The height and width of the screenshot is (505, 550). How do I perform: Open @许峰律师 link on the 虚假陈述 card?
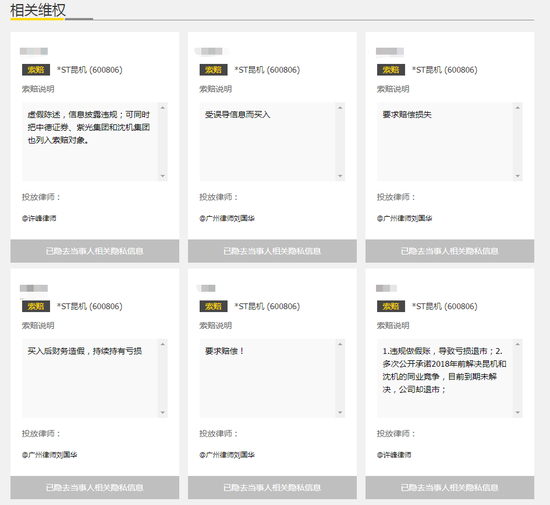pos(39,218)
